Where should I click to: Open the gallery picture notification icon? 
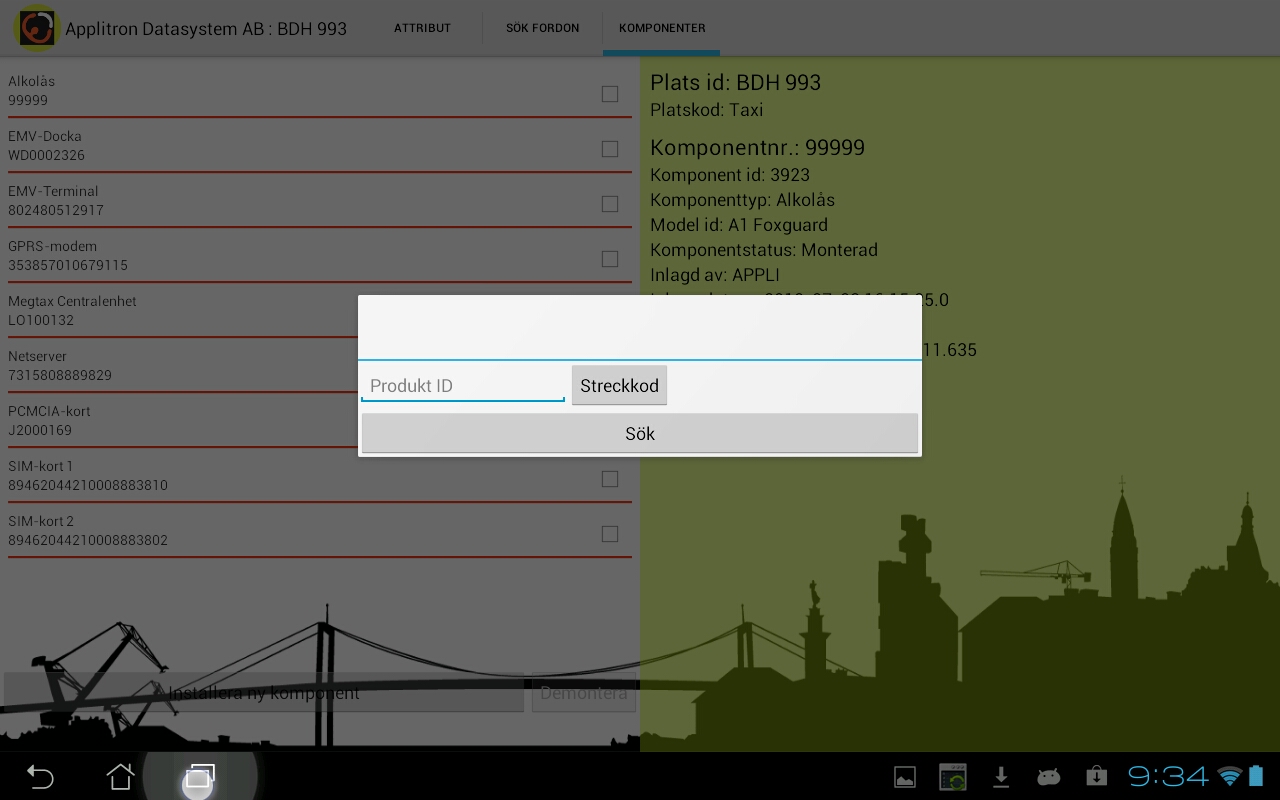tap(904, 777)
